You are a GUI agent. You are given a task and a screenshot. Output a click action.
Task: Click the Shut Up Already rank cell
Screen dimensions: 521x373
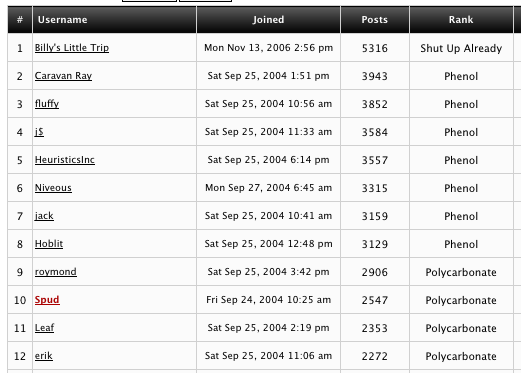(461, 48)
